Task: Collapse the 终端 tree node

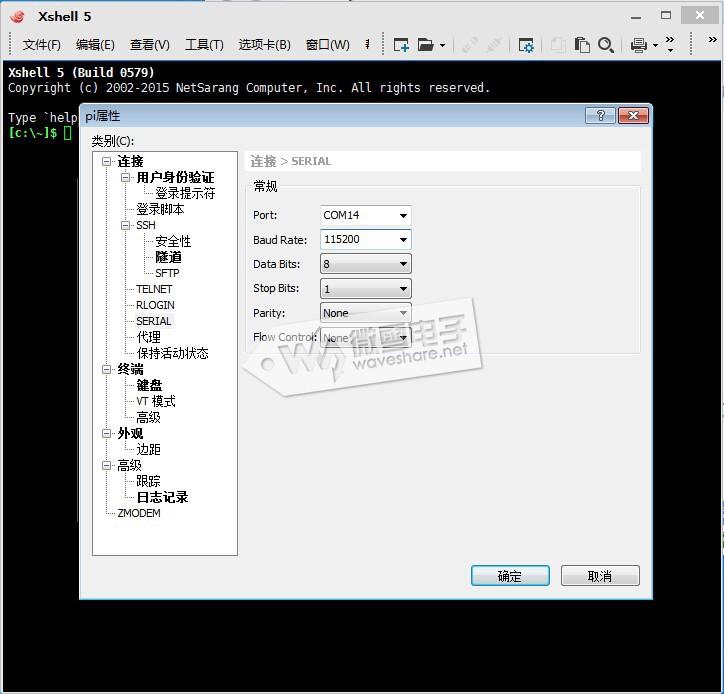Action: pyautogui.click(x=107, y=369)
